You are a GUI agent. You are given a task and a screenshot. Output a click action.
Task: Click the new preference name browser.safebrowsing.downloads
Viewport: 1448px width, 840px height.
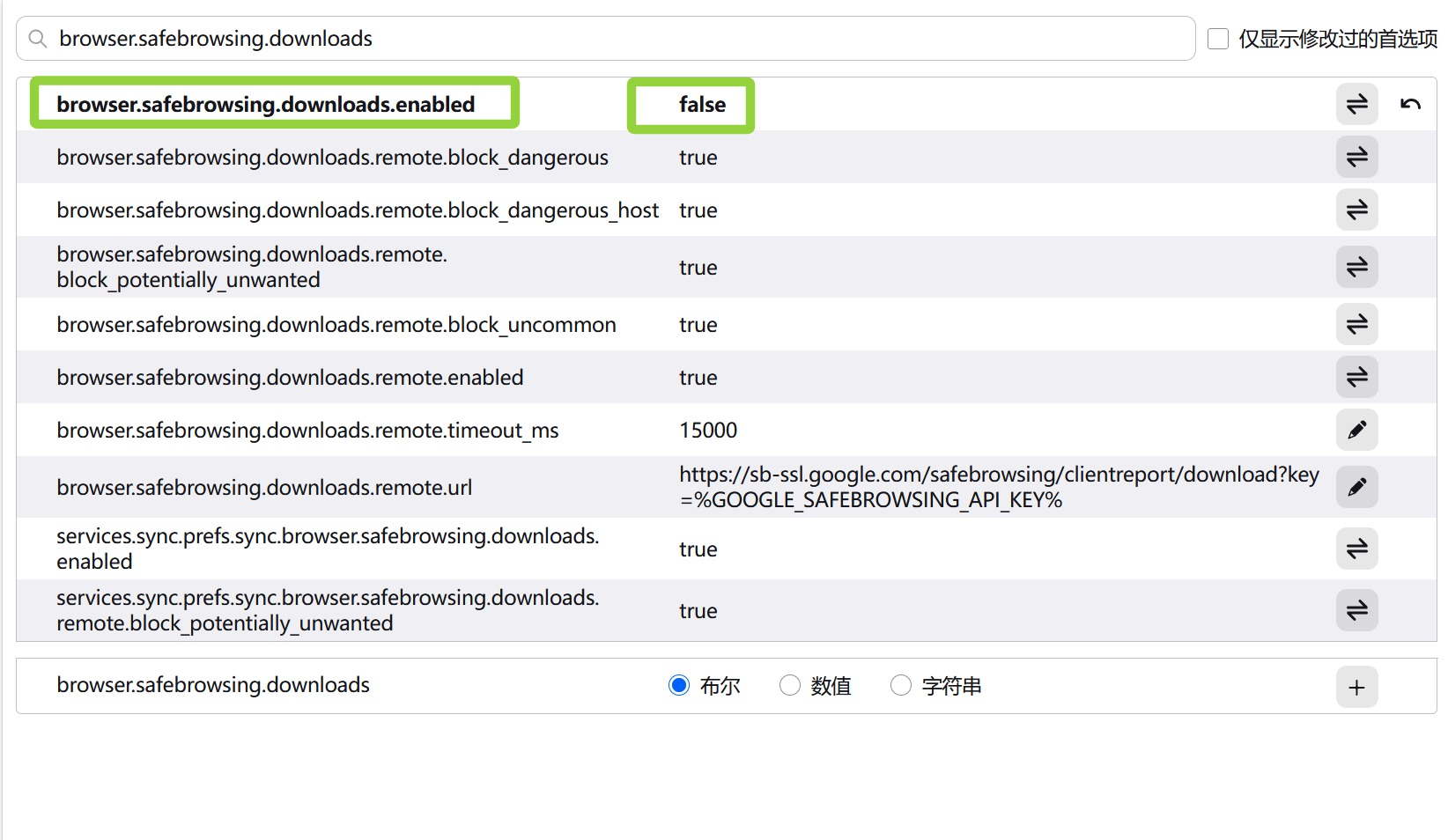213,685
